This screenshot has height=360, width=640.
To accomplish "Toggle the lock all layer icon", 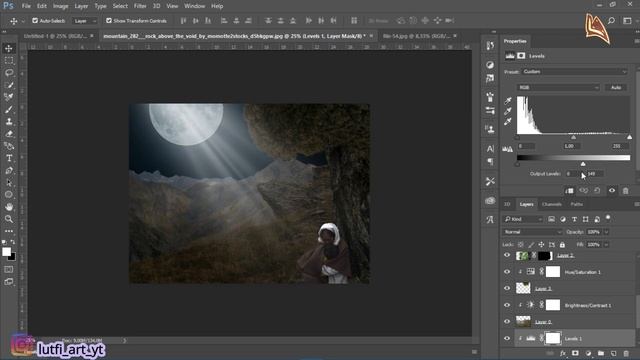I will (562, 244).
